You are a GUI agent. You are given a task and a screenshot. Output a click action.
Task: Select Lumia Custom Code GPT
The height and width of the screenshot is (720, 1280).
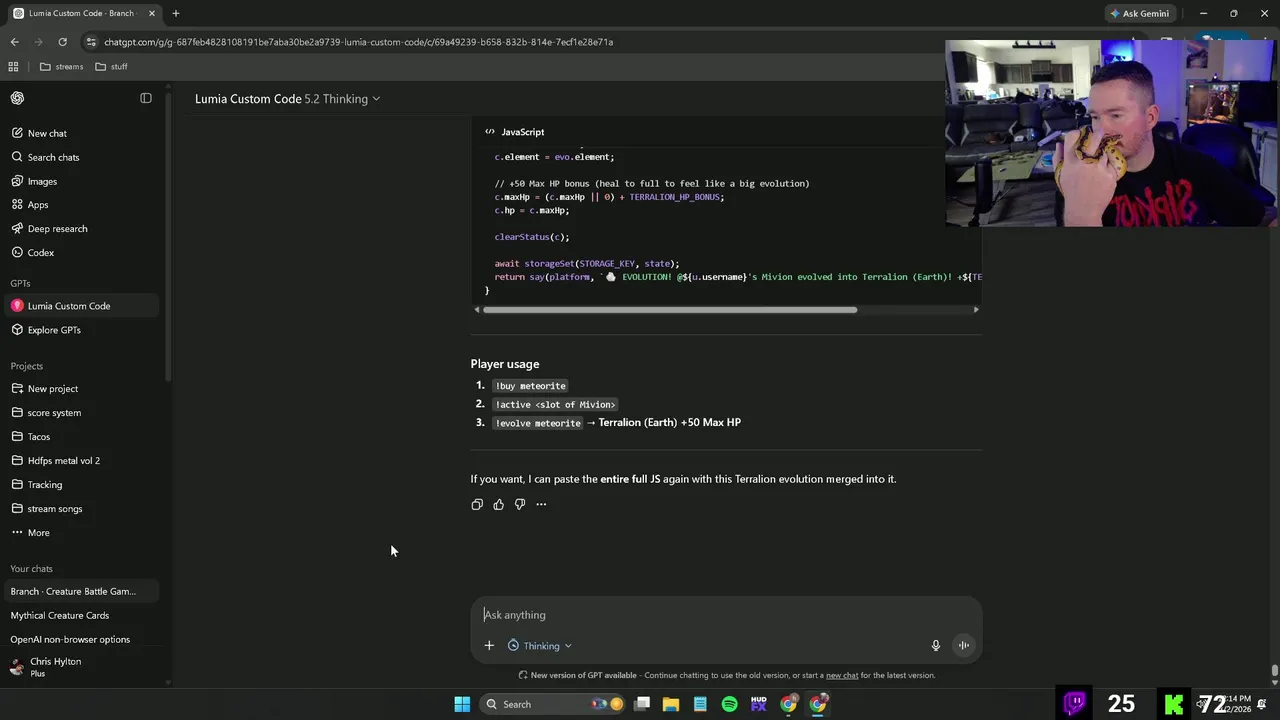coord(80,306)
